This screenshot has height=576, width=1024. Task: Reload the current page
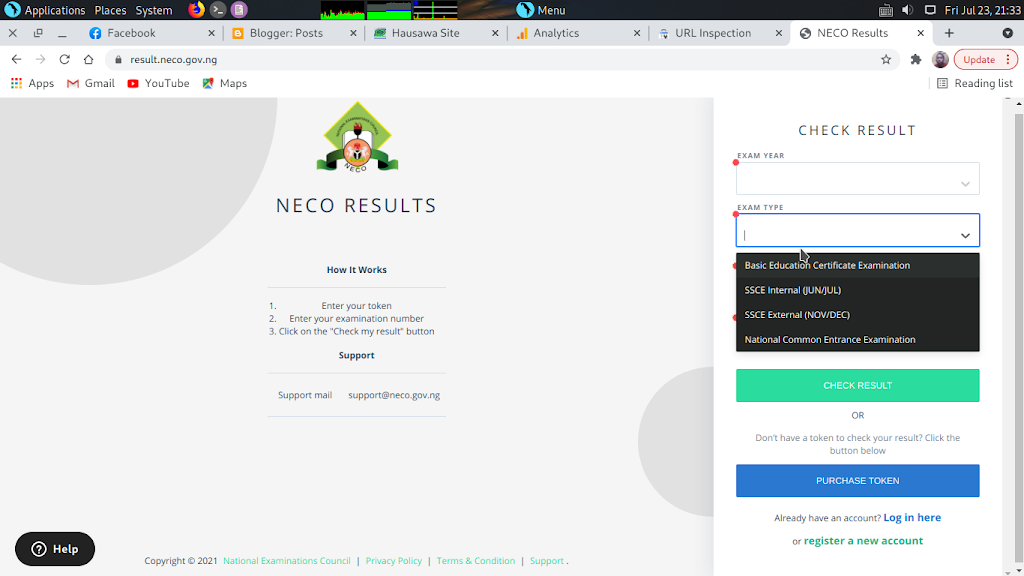[65, 59]
